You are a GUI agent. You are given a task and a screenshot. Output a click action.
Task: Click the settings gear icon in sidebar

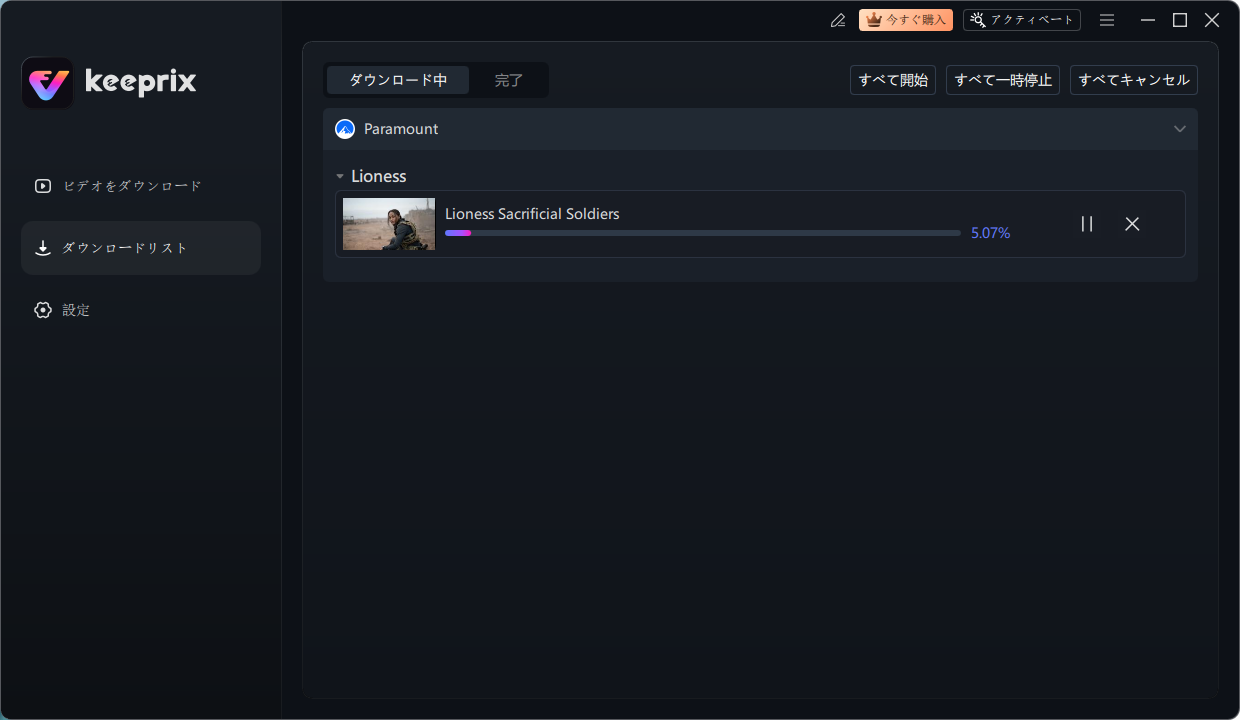coord(42,310)
